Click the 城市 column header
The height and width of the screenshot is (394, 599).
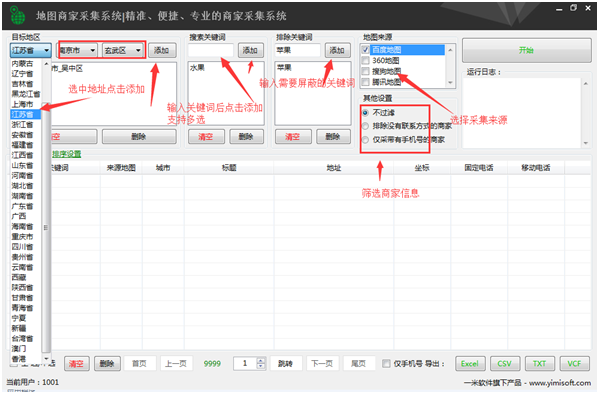pyautogui.click(x=163, y=168)
